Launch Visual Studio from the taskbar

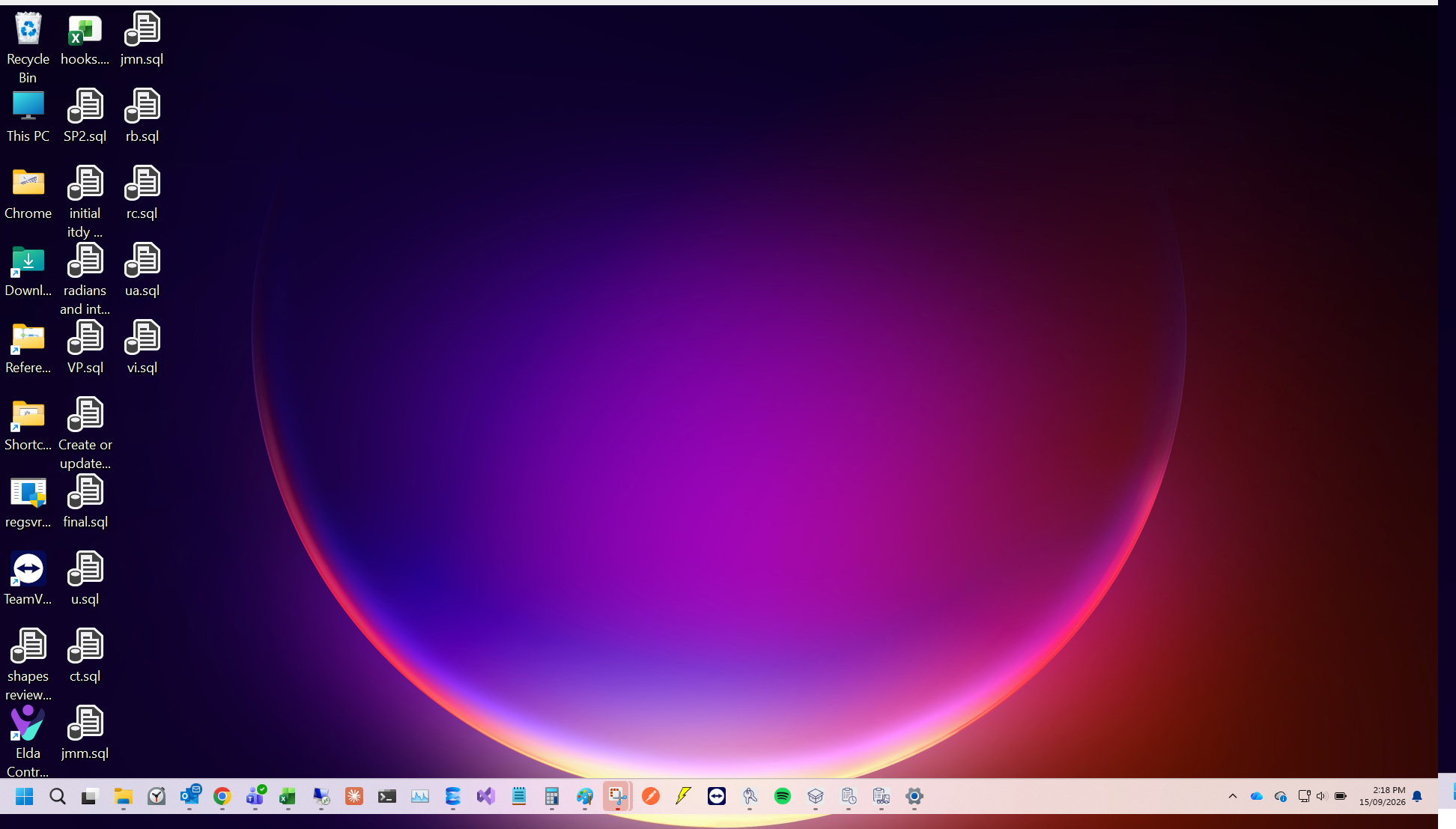pyautogui.click(x=486, y=796)
